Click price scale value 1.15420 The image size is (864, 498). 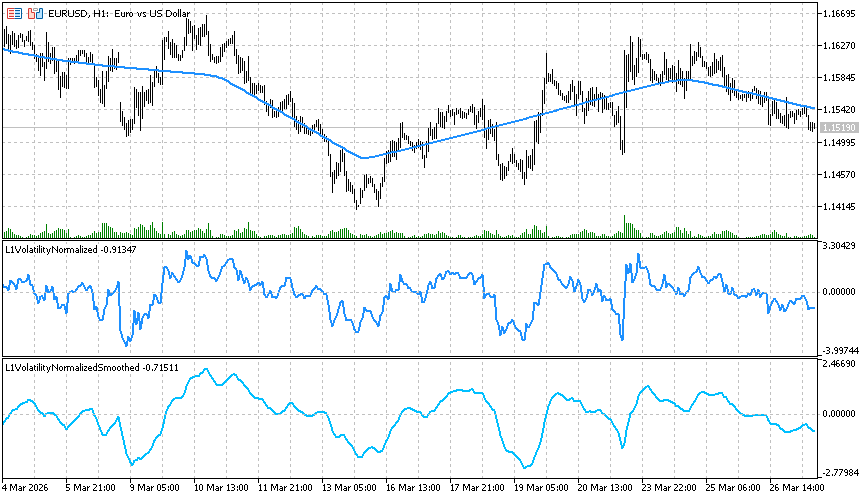click(x=839, y=110)
